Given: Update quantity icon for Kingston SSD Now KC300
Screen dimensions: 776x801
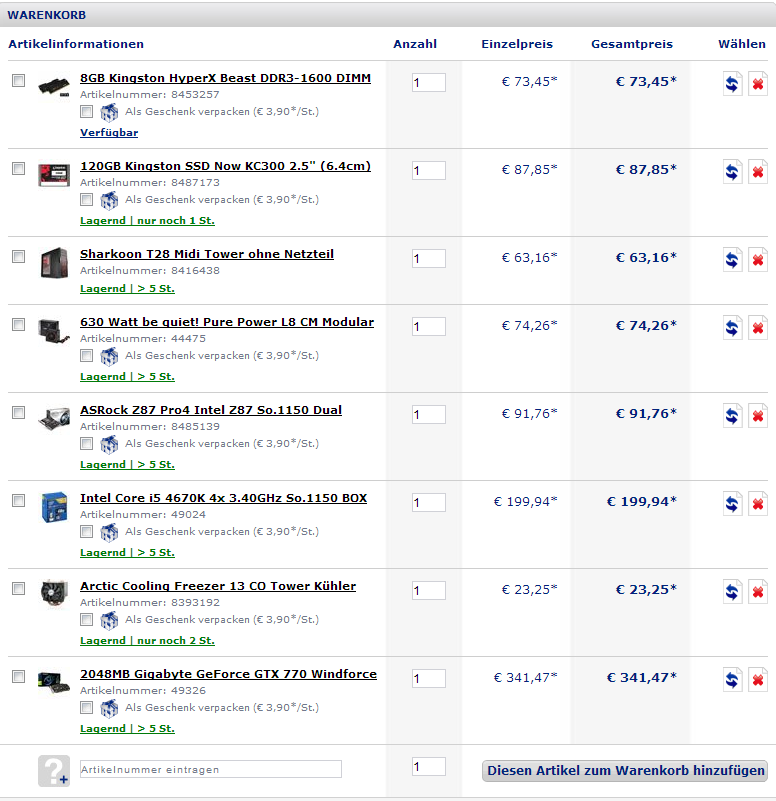Looking at the screenshot, I should [732, 172].
